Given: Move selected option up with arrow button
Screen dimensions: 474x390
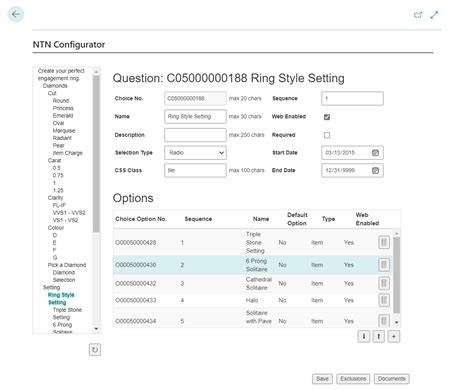Looking at the screenshot, I should [379, 336].
